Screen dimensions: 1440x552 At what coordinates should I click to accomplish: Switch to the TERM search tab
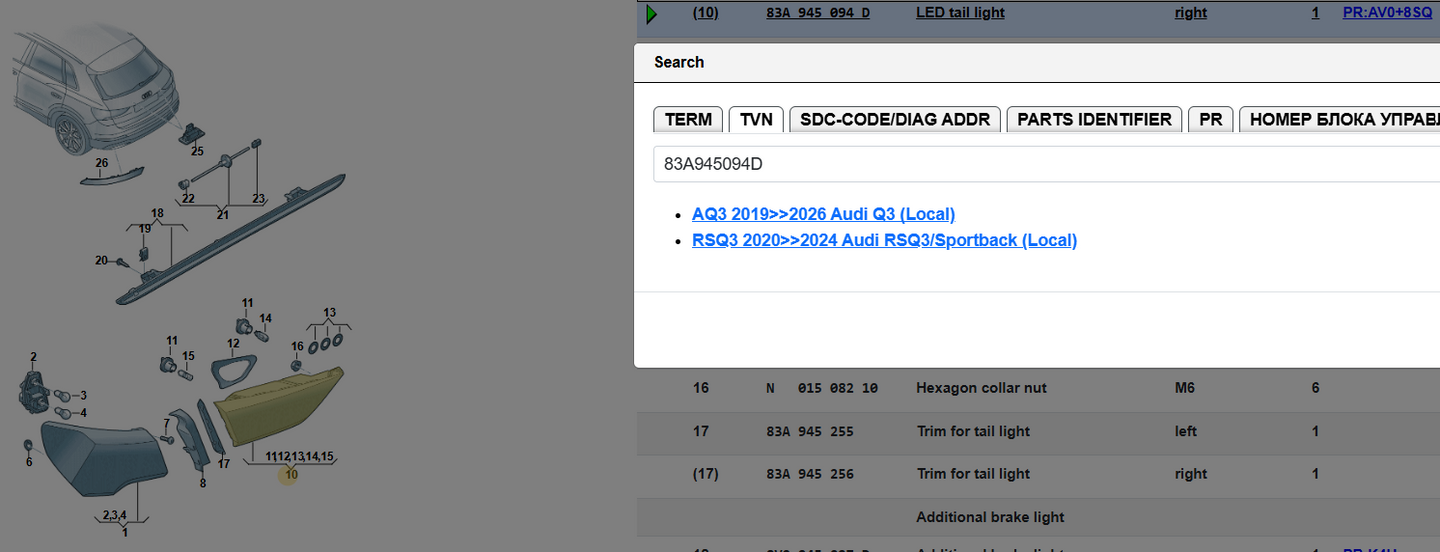point(688,119)
